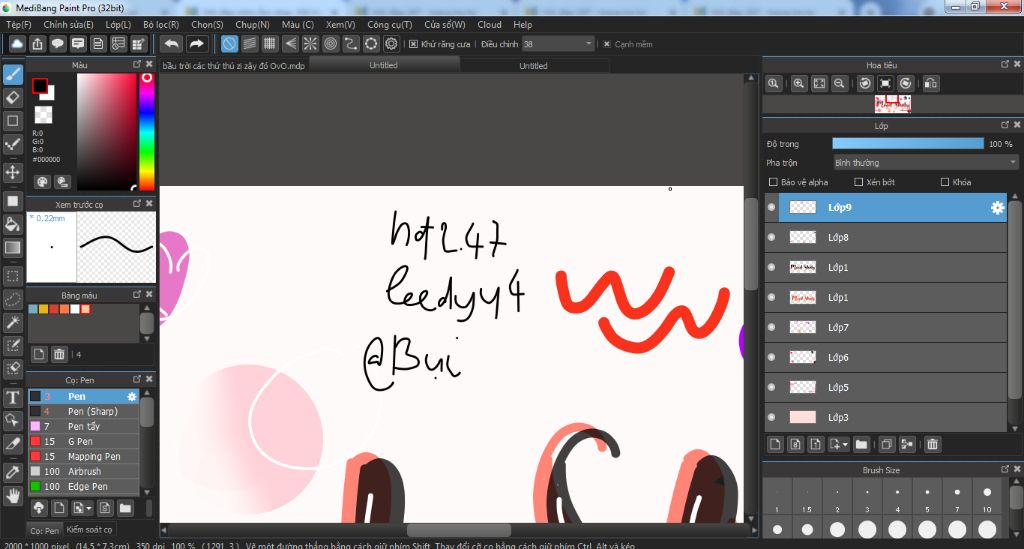Add a layer folder in layer panel
The image size is (1024, 549).
point(861,445)
